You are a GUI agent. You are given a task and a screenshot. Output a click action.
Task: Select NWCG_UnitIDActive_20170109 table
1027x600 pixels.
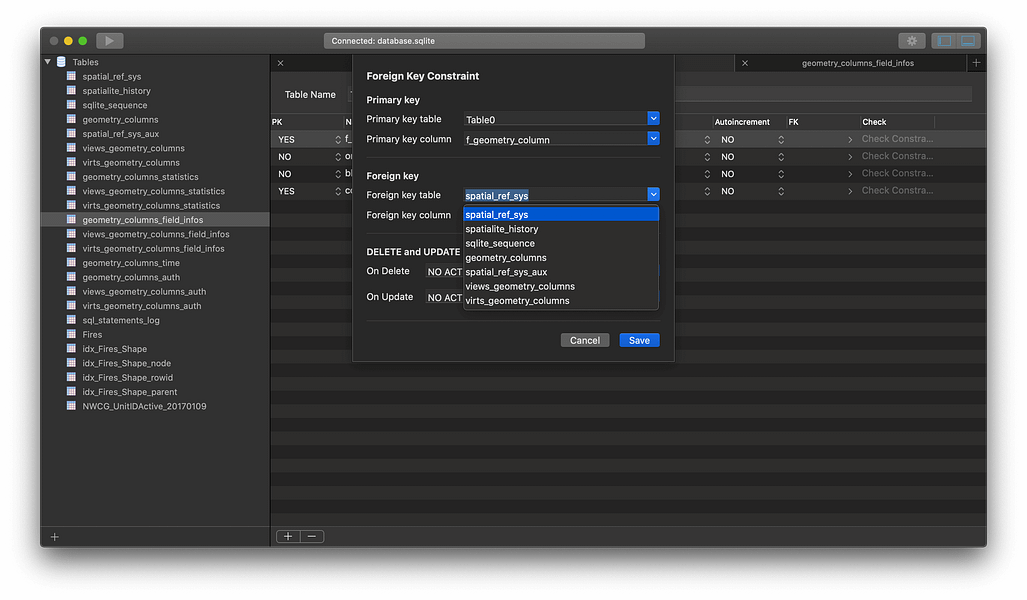pos(144,407)
